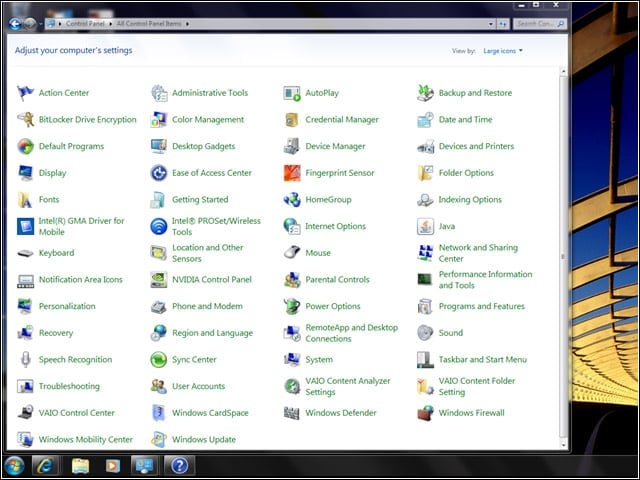Open the Date and Time clock icon

pos(425,120)
